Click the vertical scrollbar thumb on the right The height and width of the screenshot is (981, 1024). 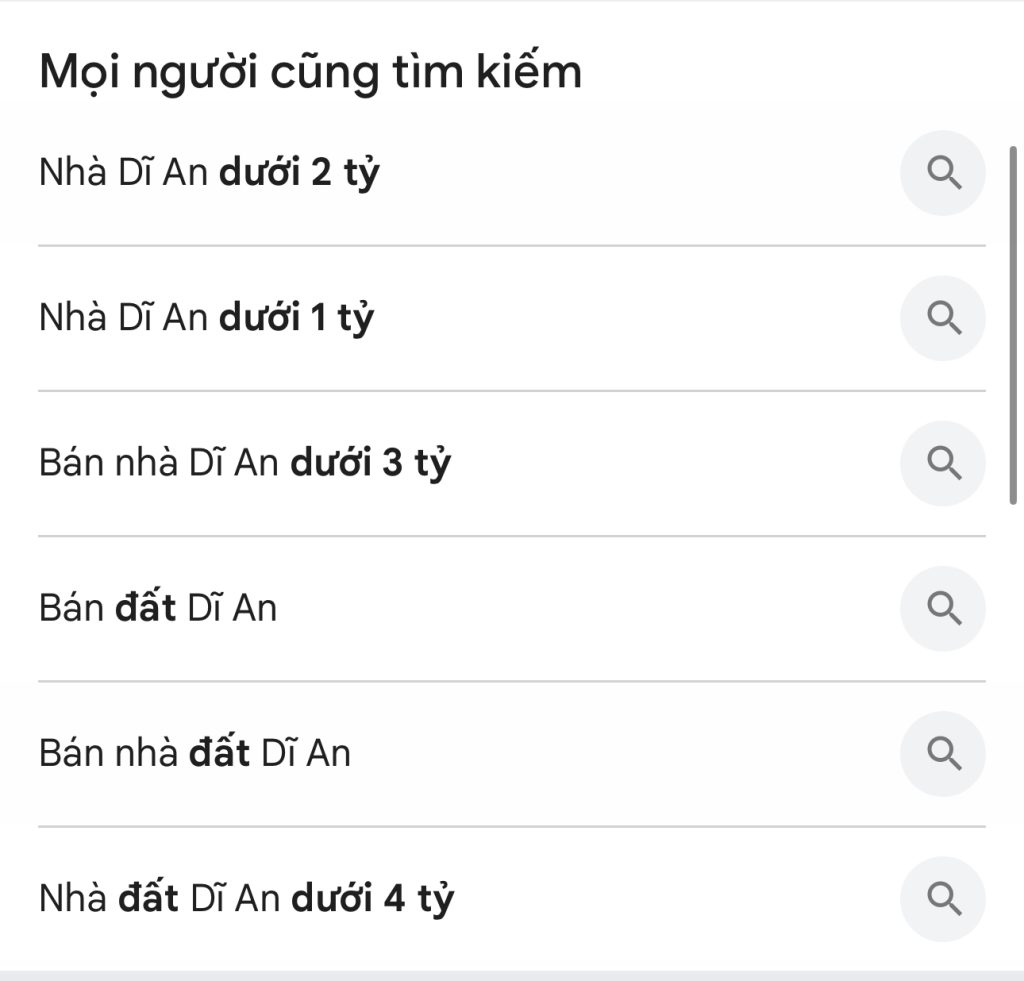pyautogui.click(x=1013, y=325)
